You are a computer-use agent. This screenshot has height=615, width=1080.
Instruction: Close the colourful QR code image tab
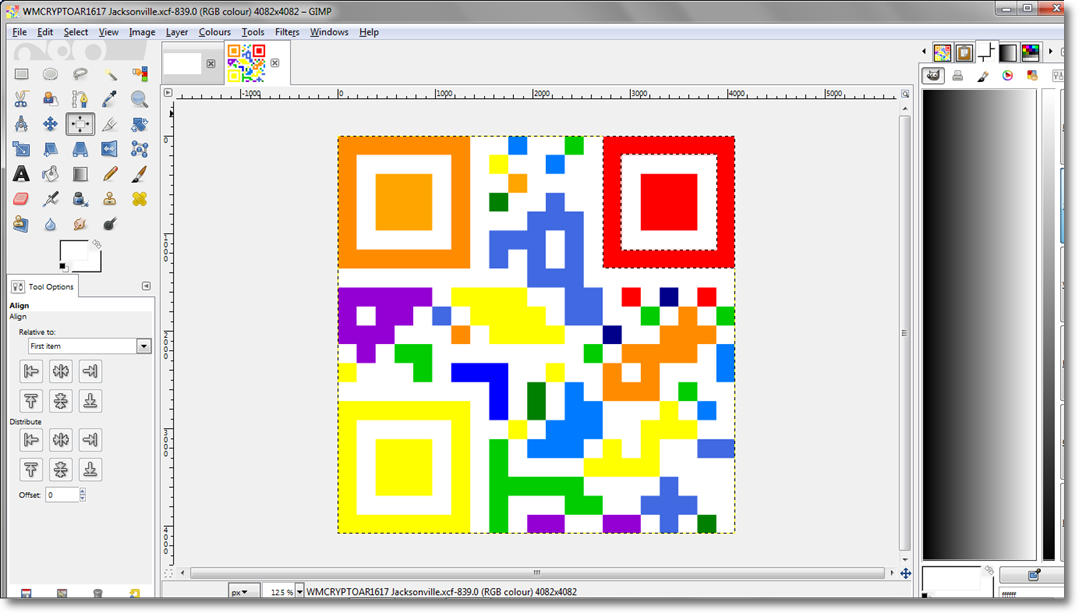[x=275, y=63]
